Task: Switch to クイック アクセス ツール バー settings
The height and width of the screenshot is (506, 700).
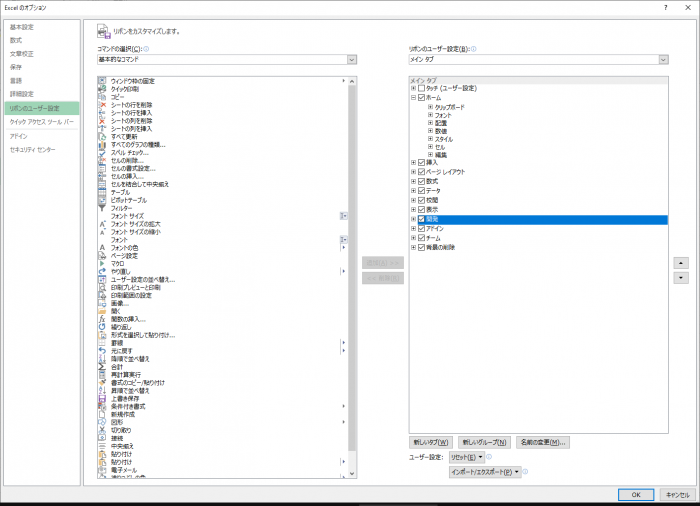Action: (x=42, y=121)
